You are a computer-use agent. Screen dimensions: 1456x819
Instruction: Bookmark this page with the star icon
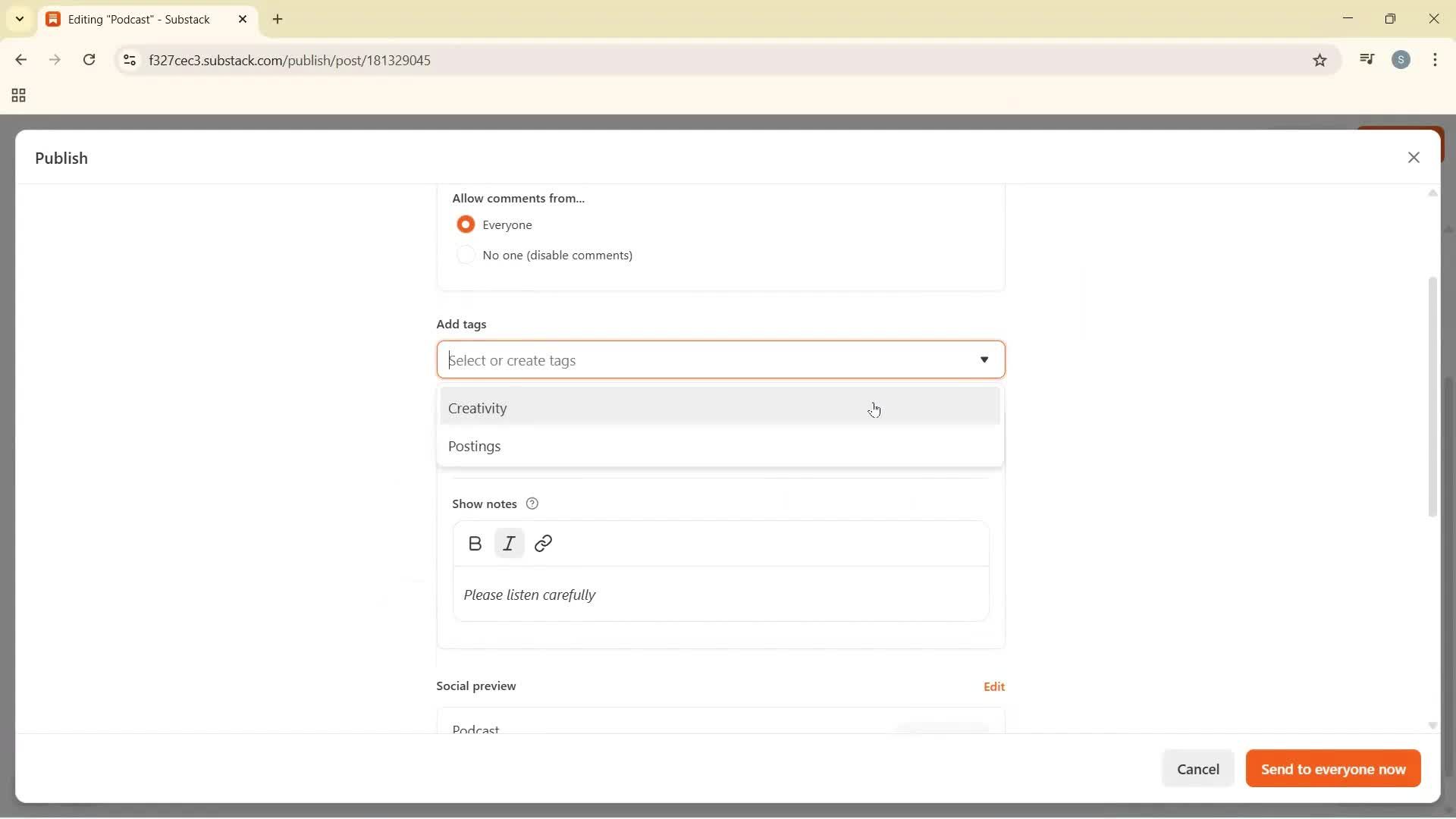coord(1319,60)
